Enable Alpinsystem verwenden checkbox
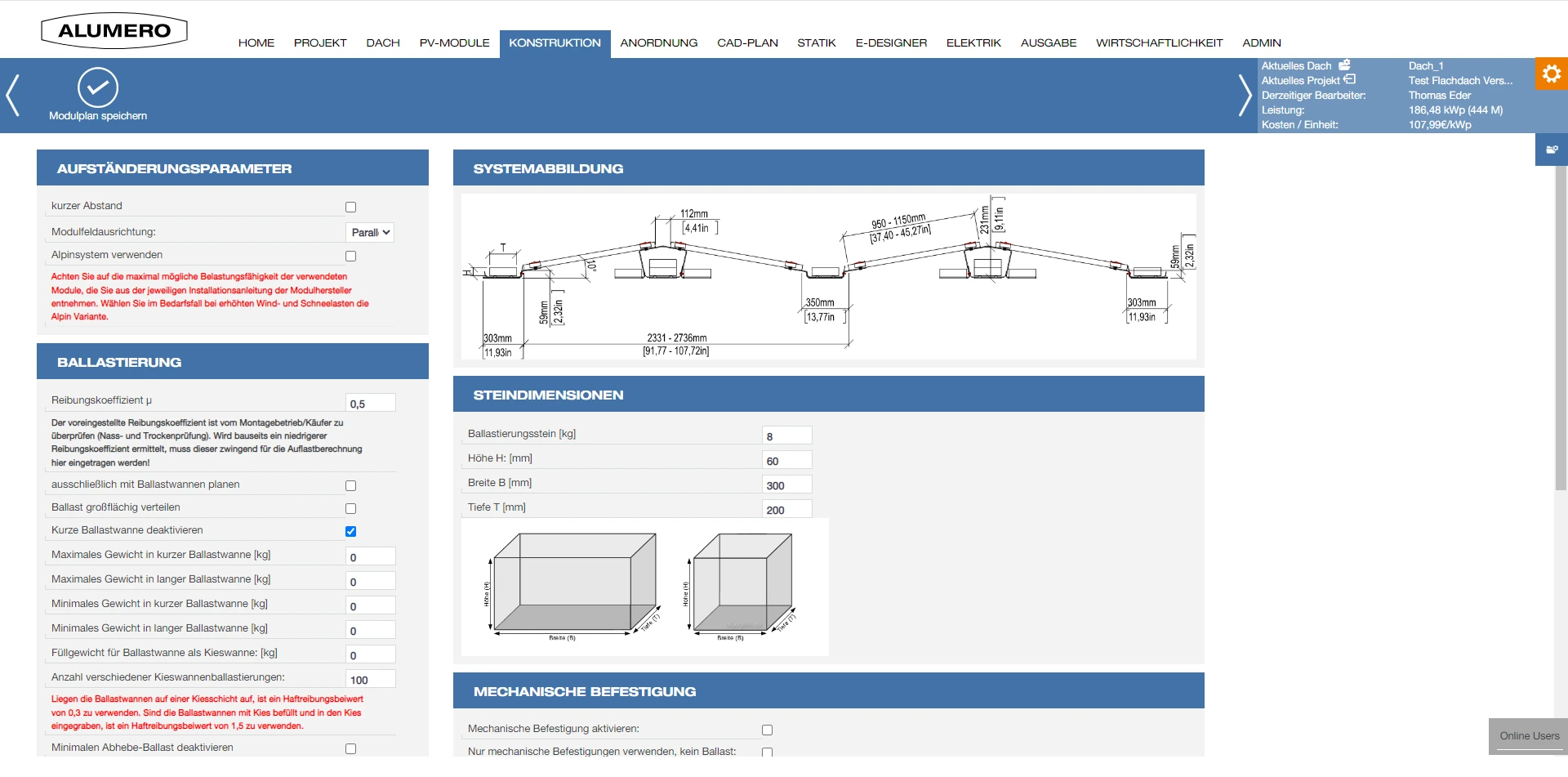This screenshot has width=1568, height=777. [x=351, y=256]
